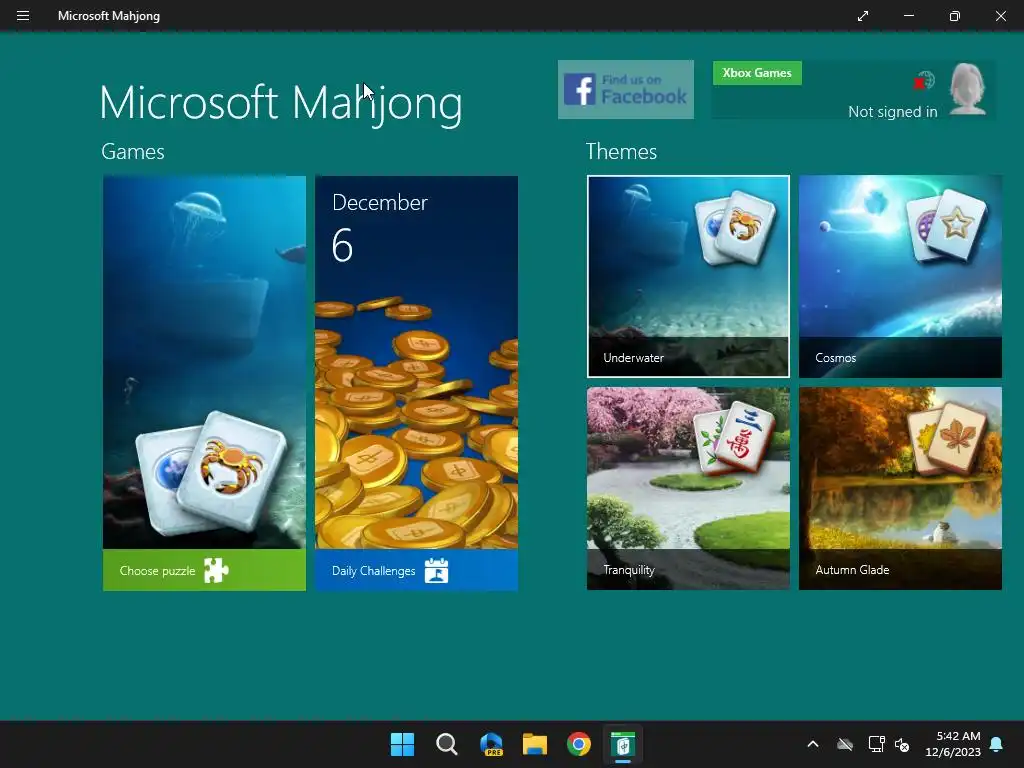Image resolution: width=1024 pixels, height=768 pixels.
Task: Click the globe offline status icon
Action: click(924, 81)
